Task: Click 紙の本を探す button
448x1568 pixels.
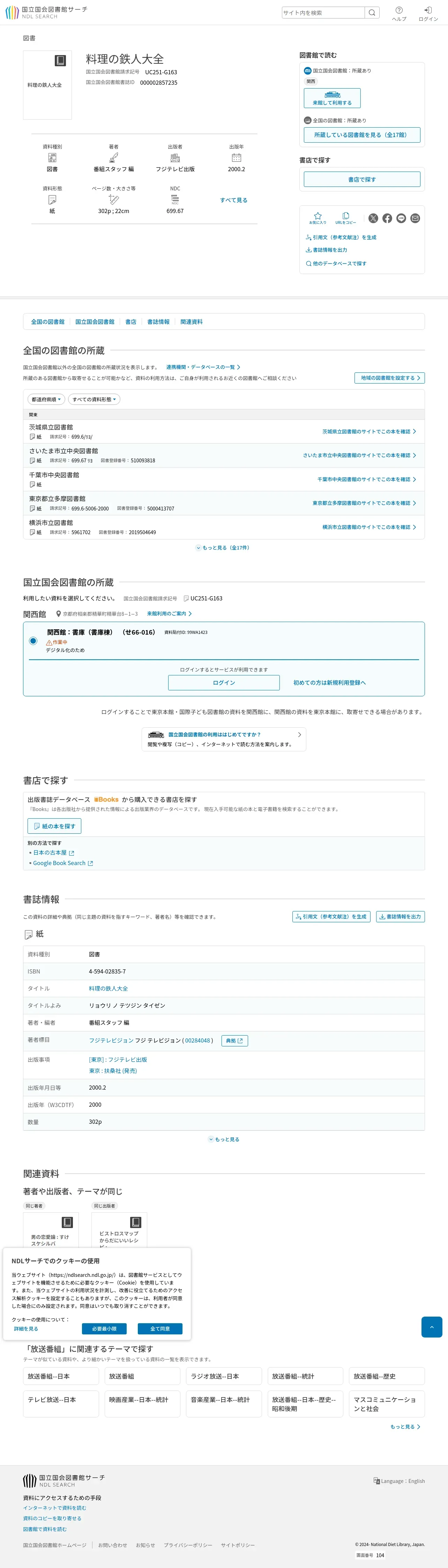Action: tap(54, 826)
